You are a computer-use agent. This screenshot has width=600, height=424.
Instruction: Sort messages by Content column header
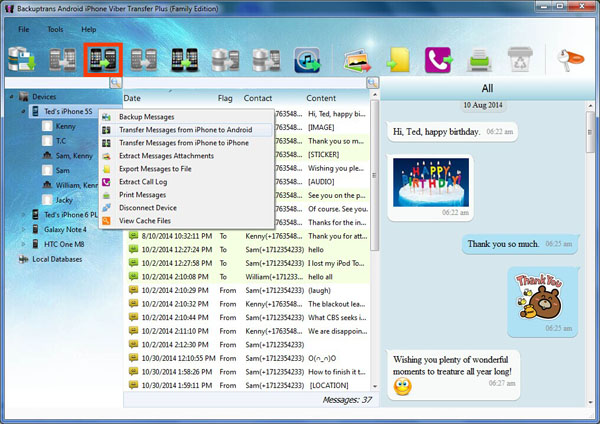tap(321, 98)
